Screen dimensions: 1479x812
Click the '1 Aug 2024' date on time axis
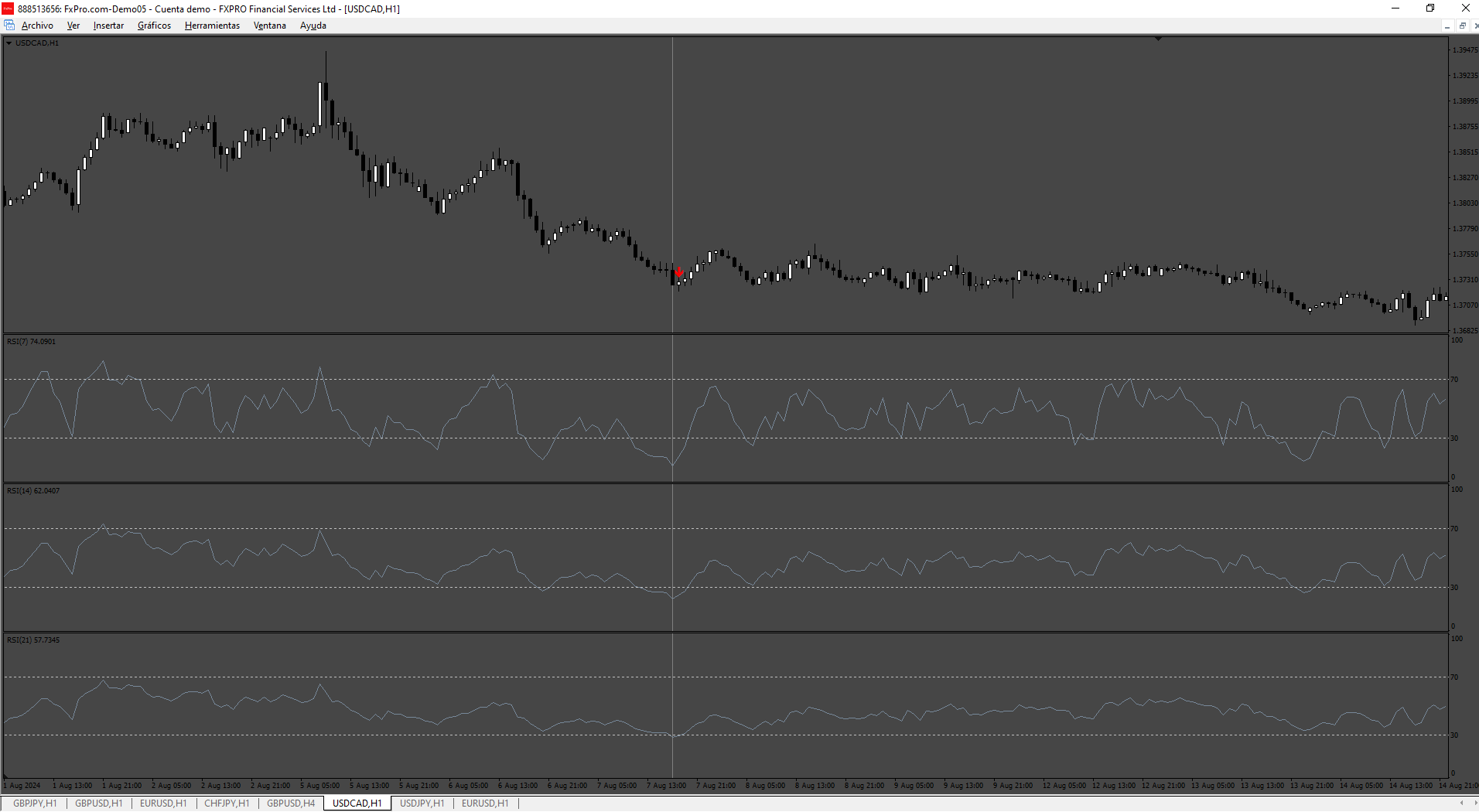(23, 786)
